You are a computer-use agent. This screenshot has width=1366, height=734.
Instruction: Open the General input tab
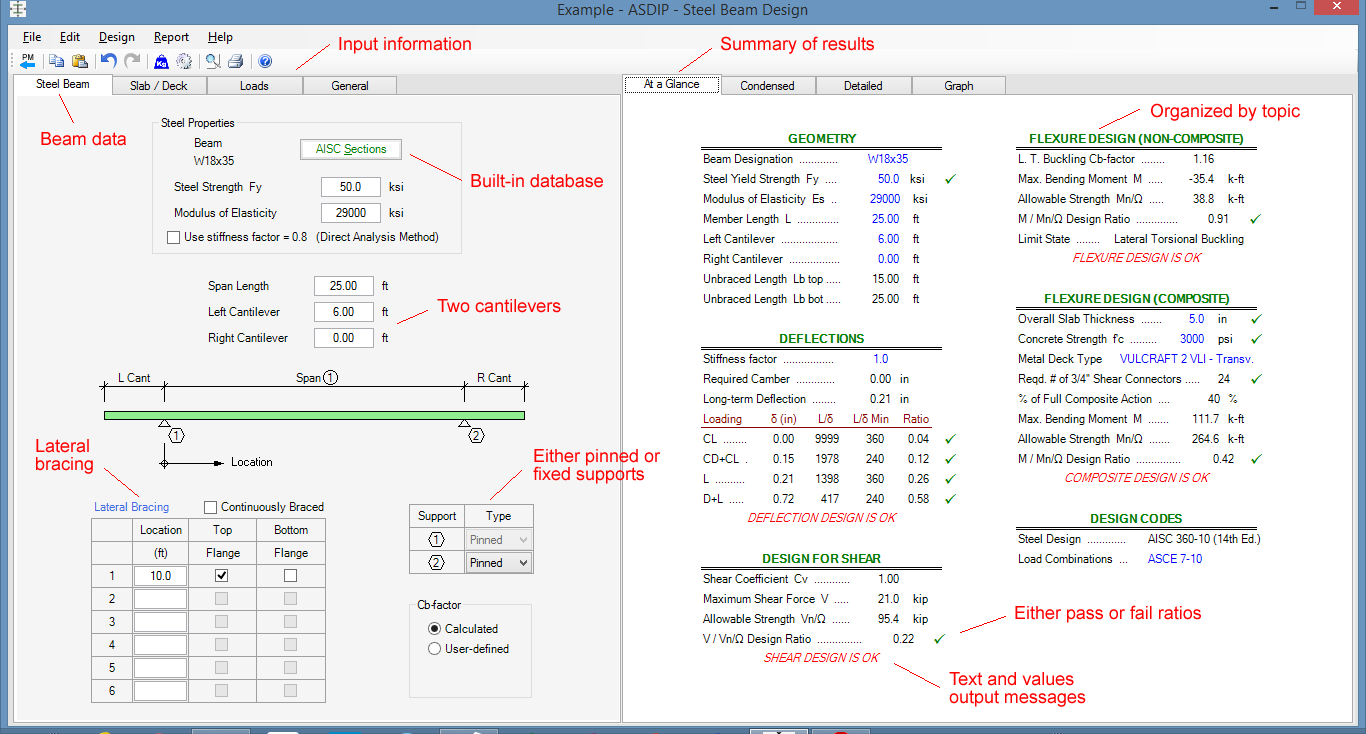point(350,86)
